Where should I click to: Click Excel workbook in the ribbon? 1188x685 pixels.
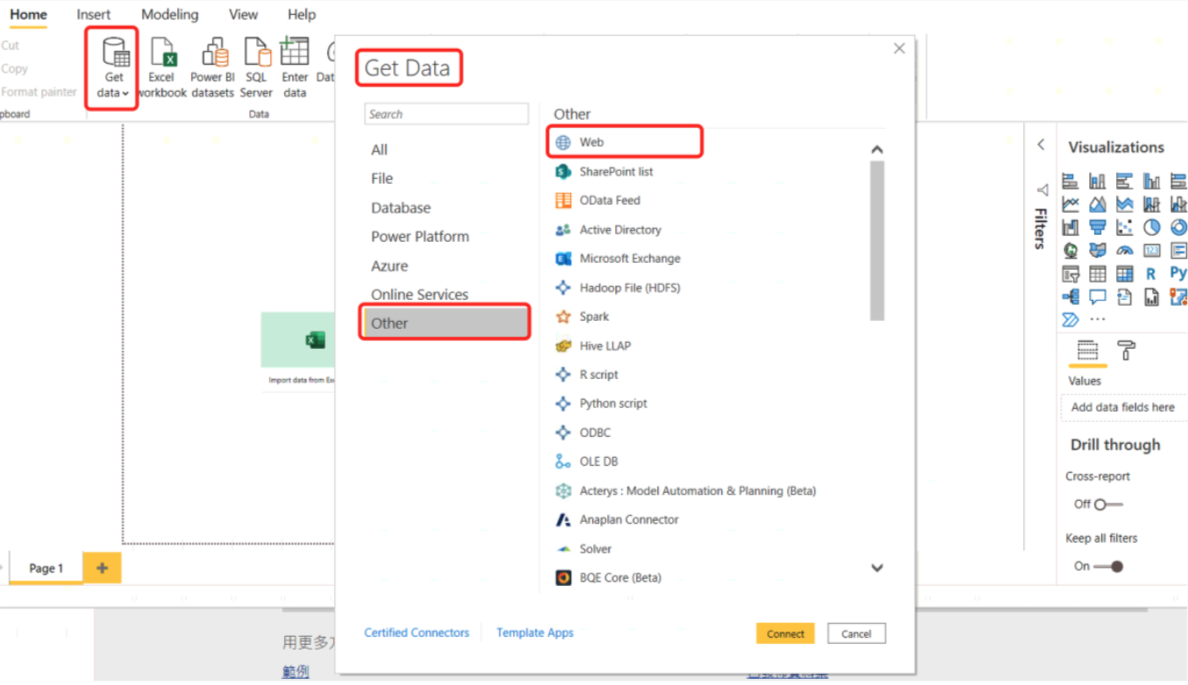pos(162,67)
